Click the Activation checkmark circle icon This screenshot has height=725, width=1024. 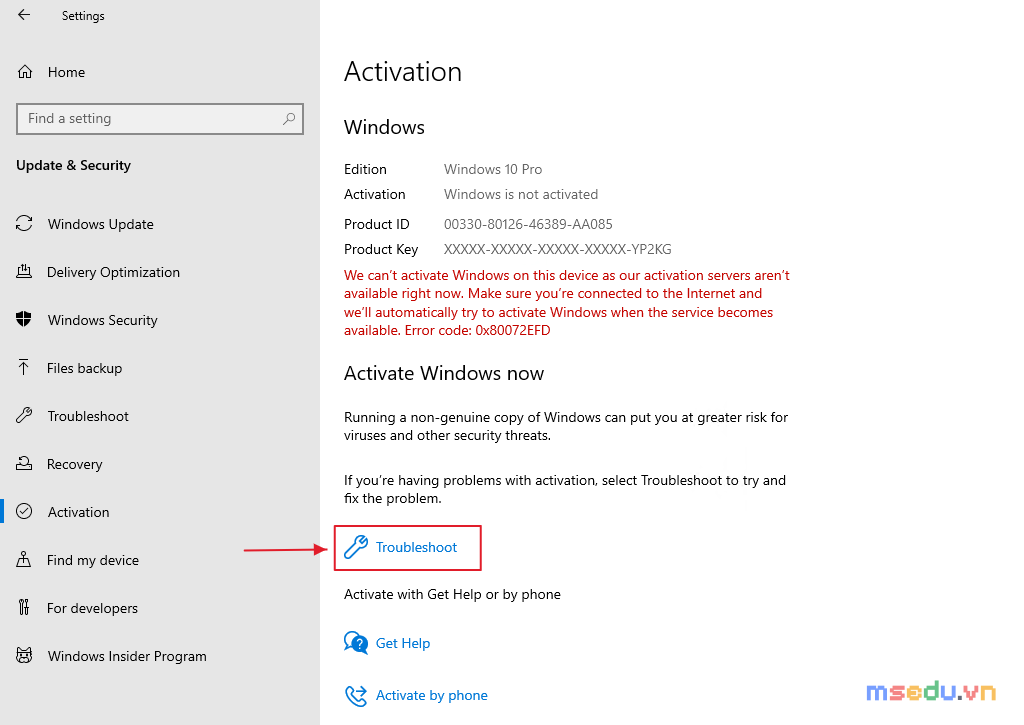[x=24, y=511]
